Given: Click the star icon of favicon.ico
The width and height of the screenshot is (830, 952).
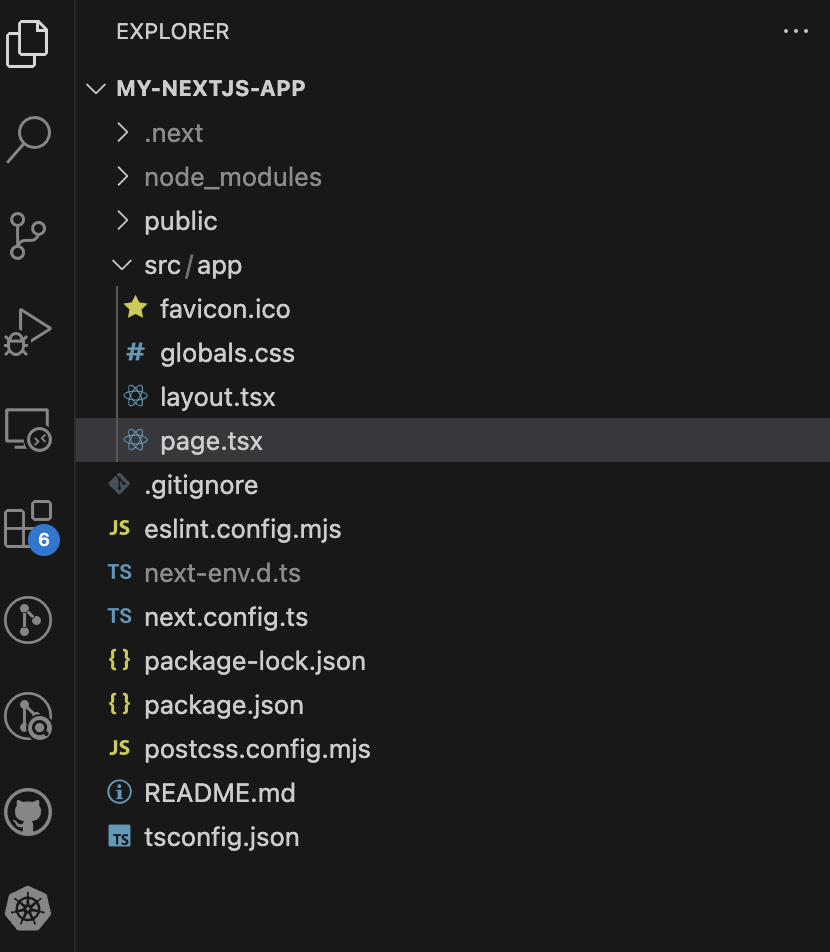Looking at the screenshot, I should pos(135,308).
